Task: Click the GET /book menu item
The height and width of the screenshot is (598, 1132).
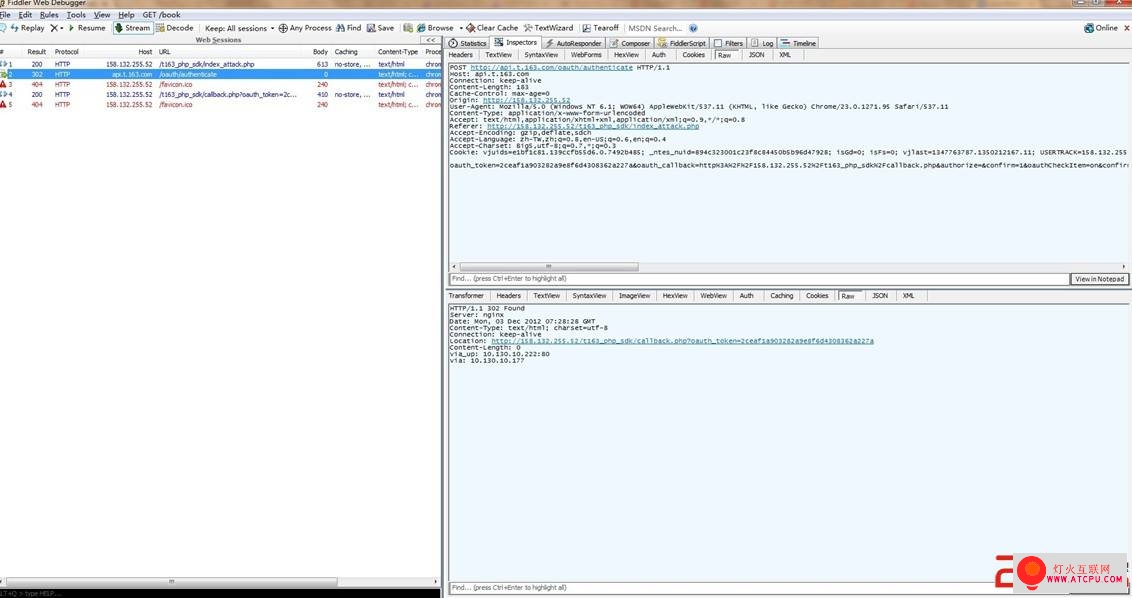Action: [x=162, y=14]
